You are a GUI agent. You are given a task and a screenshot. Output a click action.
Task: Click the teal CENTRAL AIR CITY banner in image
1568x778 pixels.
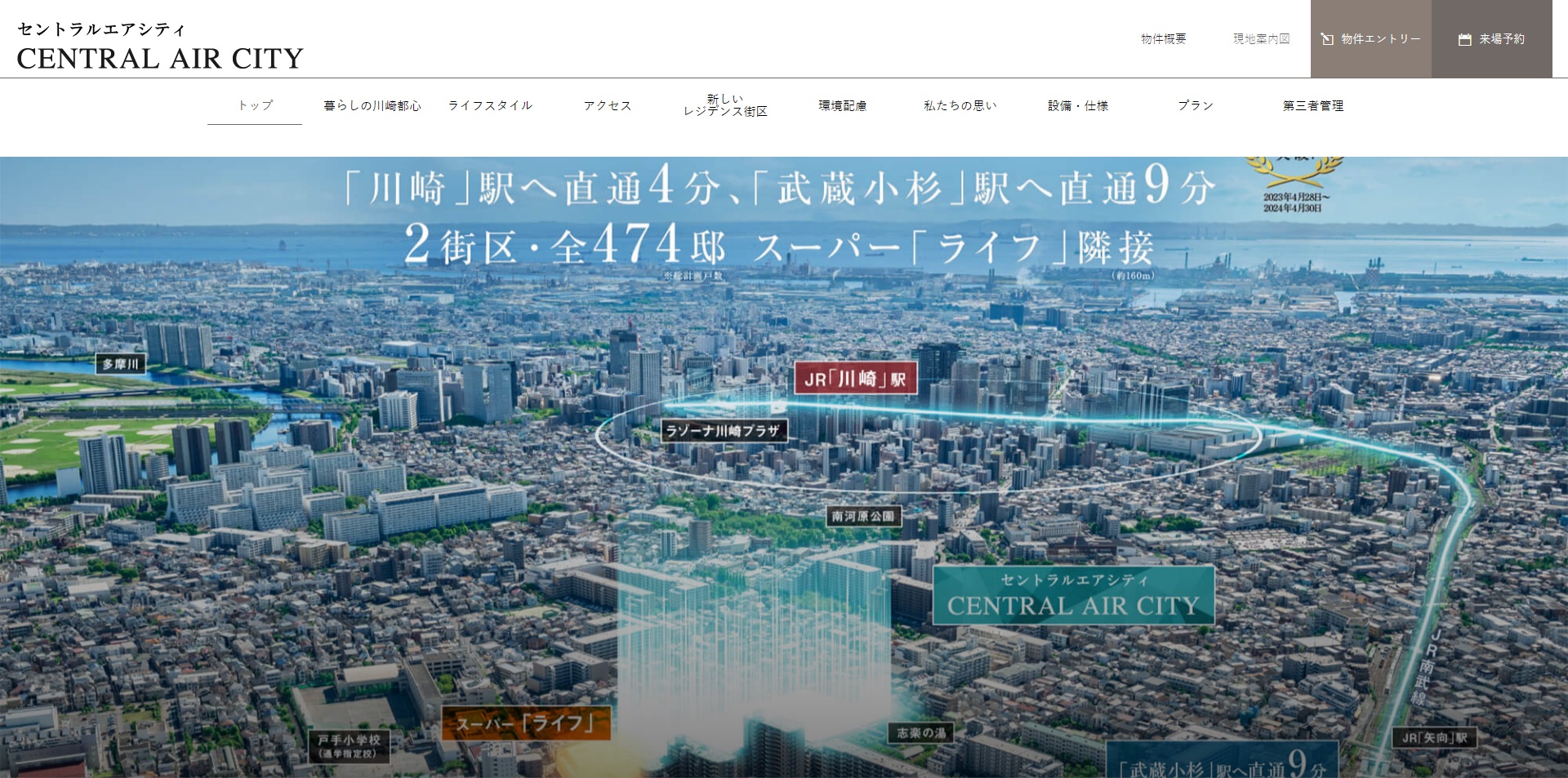(1073, 595)
